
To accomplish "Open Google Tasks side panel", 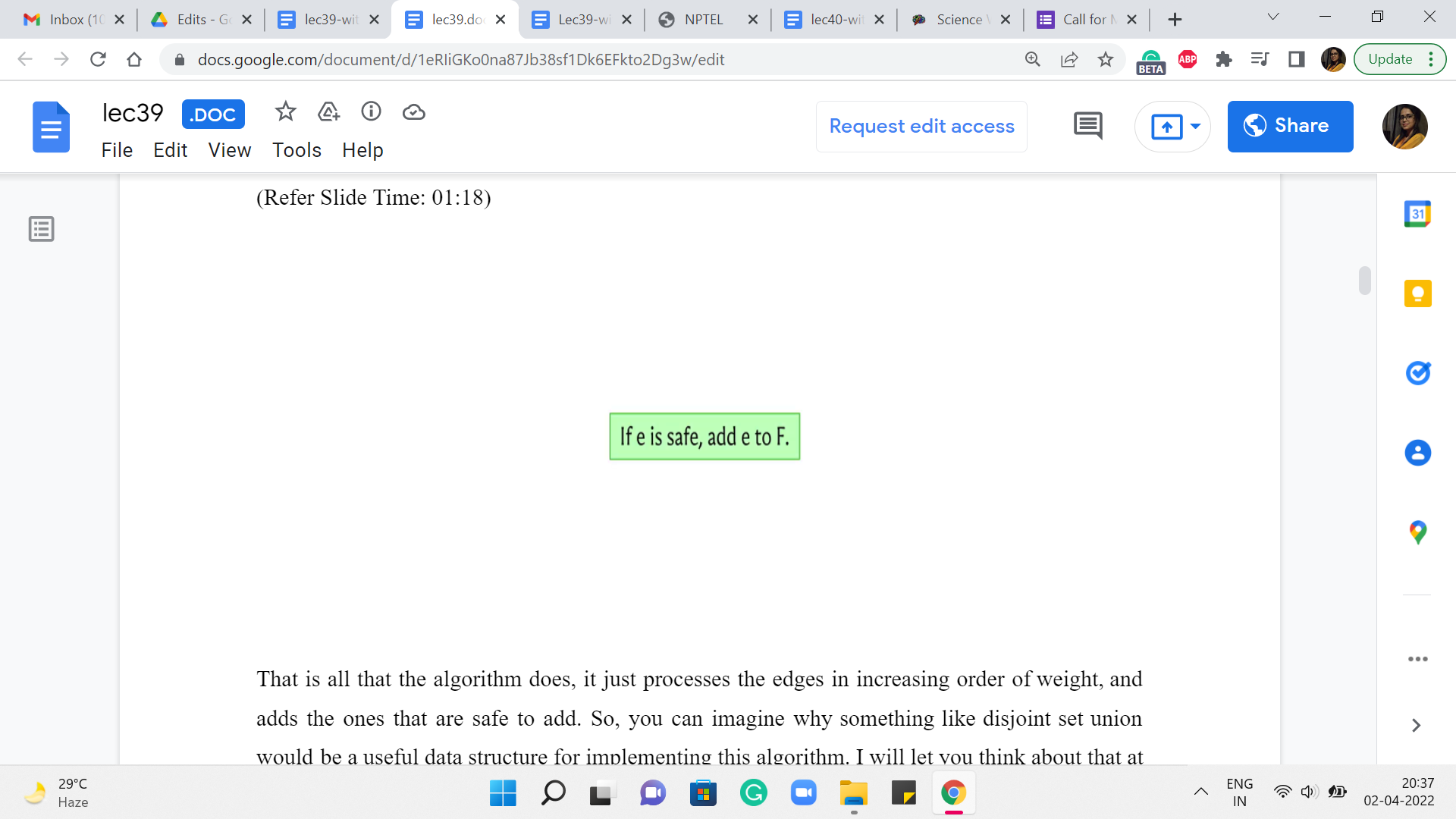I will [x=1417, y=372].
